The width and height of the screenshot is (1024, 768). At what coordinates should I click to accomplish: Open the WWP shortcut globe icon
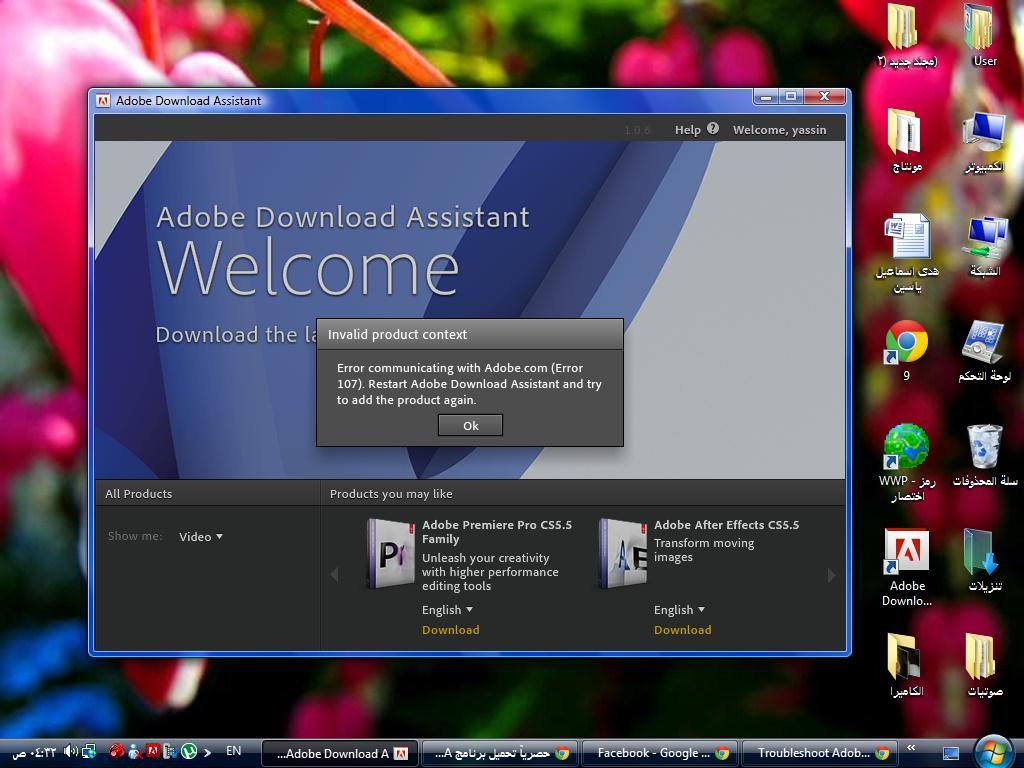point(906,462)
